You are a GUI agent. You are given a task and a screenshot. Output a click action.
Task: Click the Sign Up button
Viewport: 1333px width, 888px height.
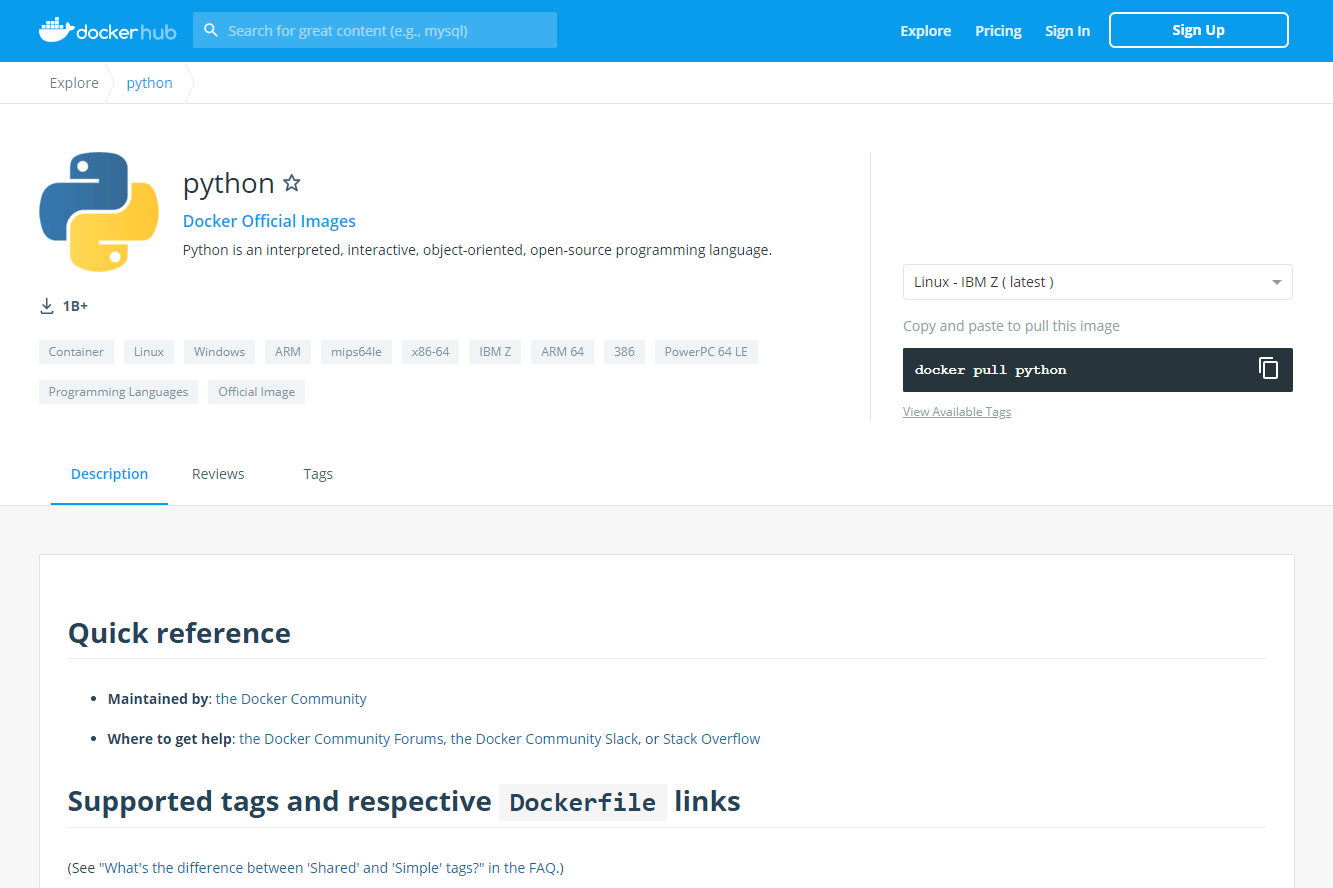[x=1198, y=30]
